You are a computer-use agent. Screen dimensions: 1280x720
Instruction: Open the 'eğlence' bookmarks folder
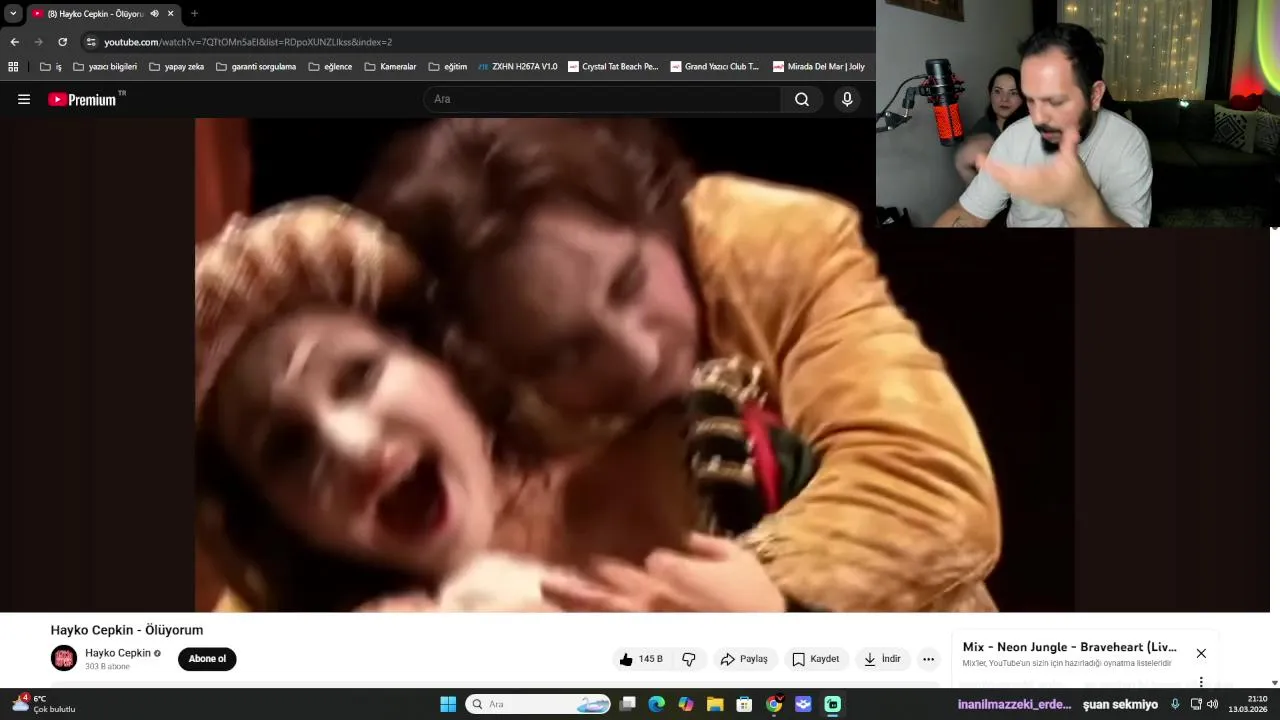click(330, 67)
